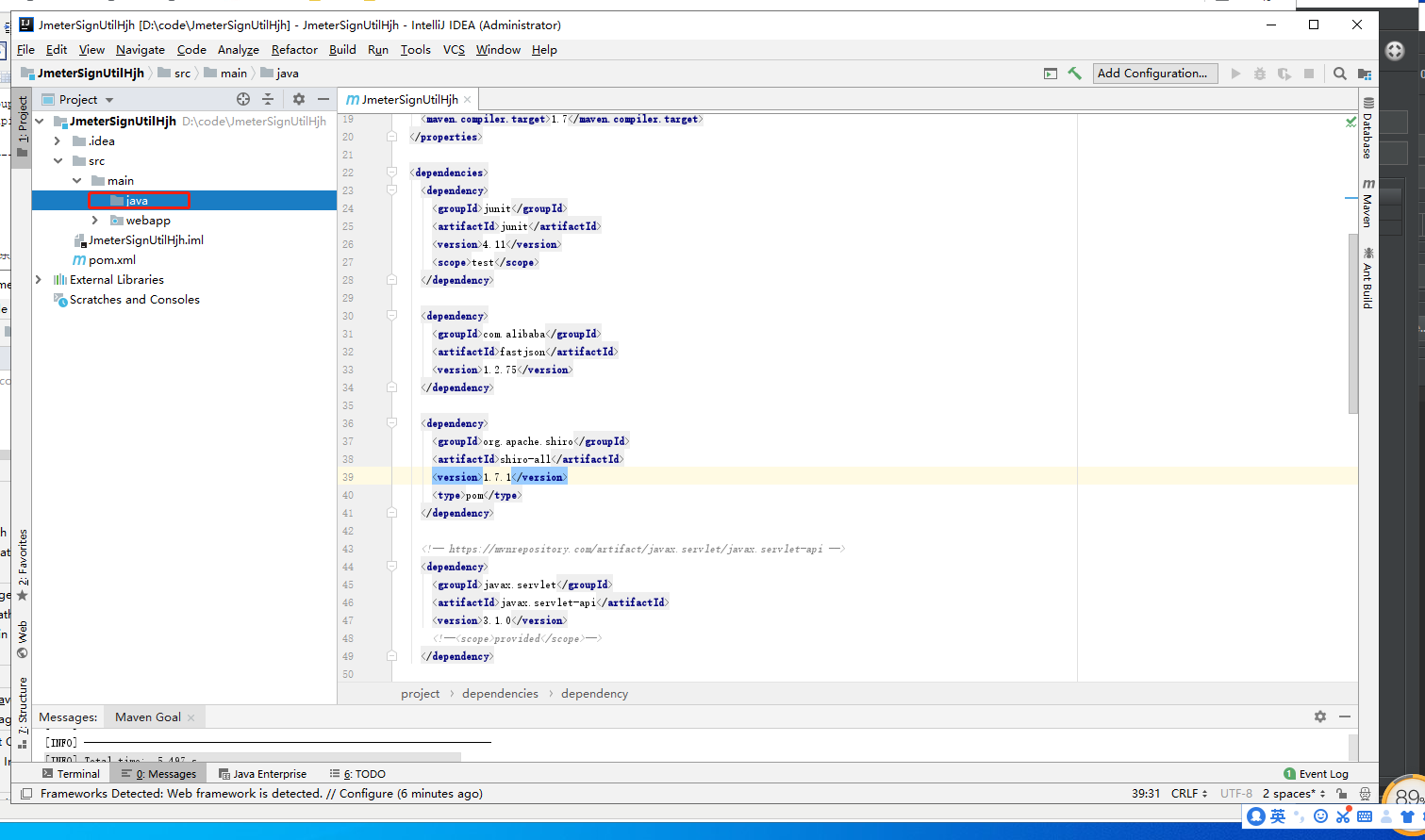Viewport: 1425px width, 840px height.
Task: Click the Build Project hammer icon
Action: point(1074,74)
